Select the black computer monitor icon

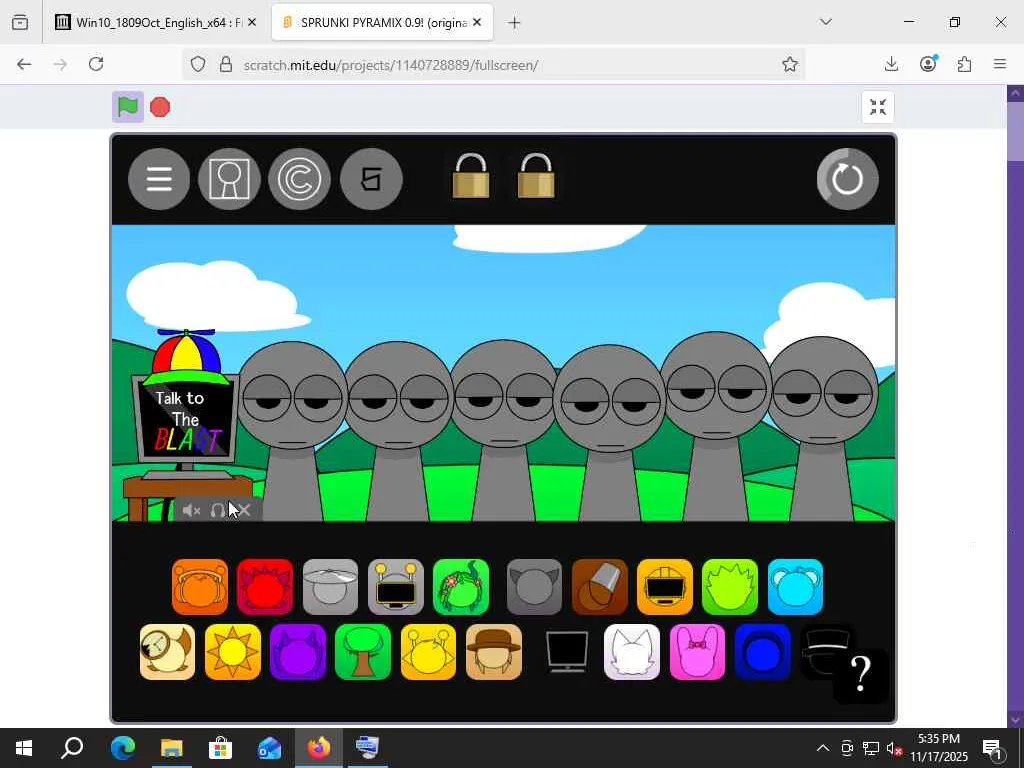pyautogui.click(x=567, y=652)
